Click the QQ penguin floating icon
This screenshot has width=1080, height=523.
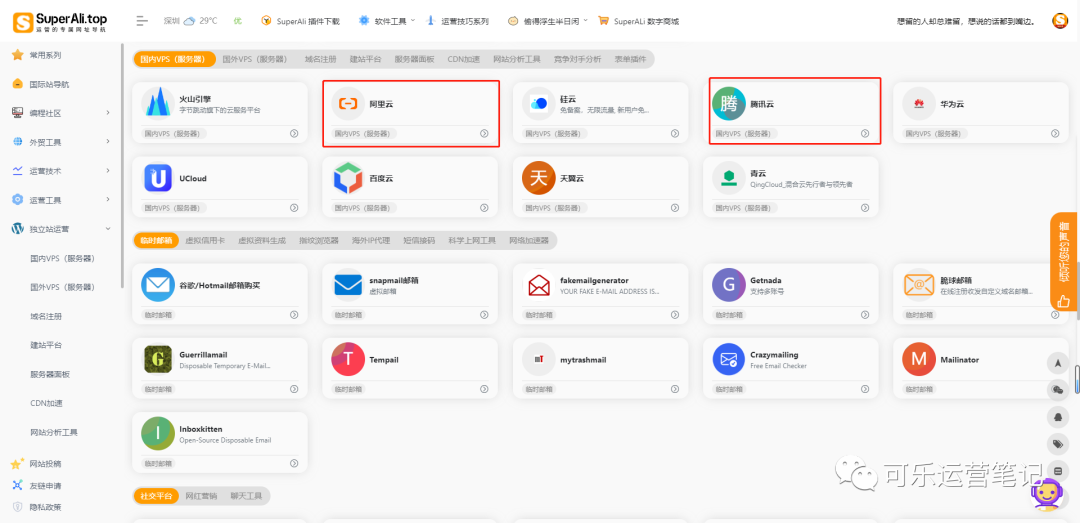1058,416
